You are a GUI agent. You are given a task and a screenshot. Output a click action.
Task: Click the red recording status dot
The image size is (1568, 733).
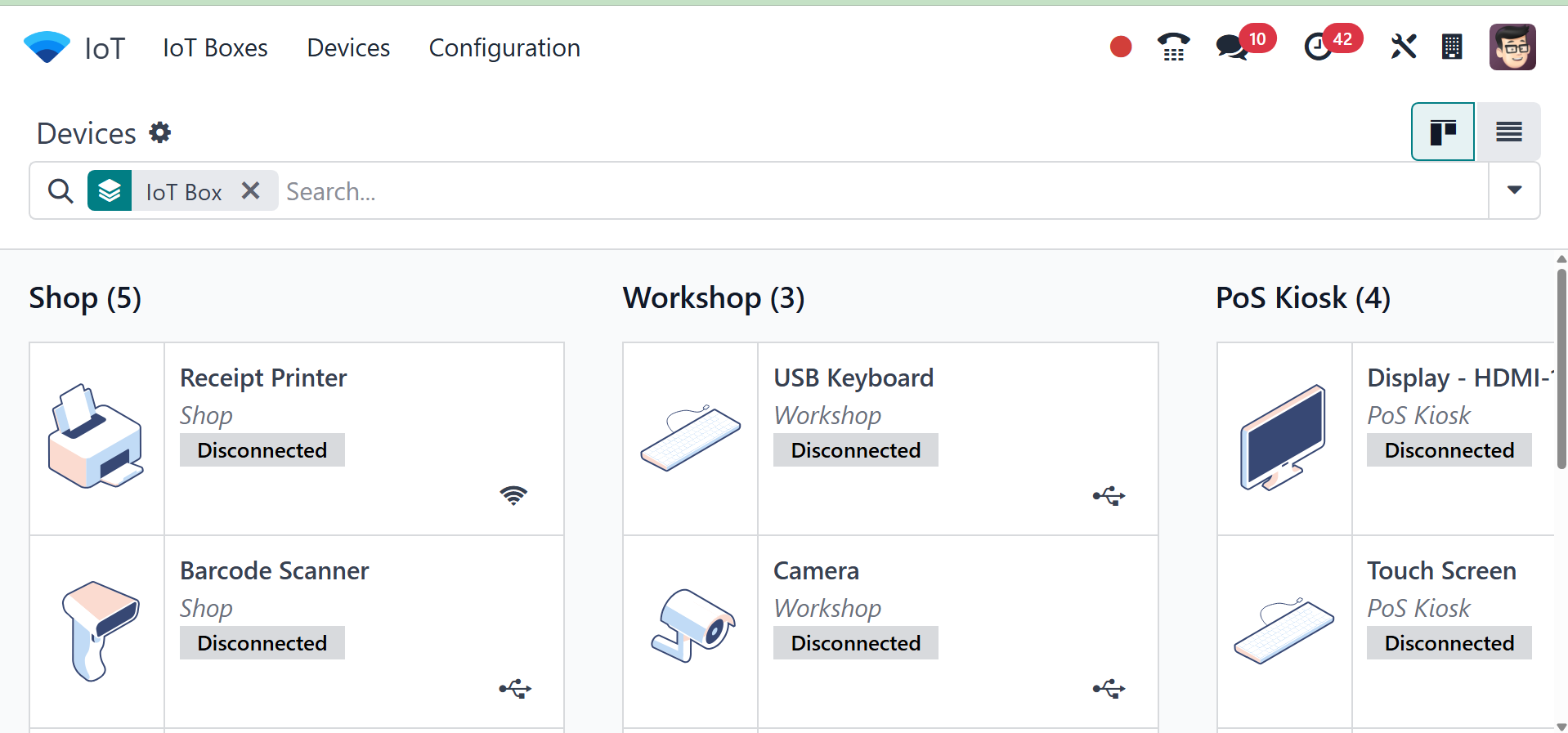tap(1121, 47)
